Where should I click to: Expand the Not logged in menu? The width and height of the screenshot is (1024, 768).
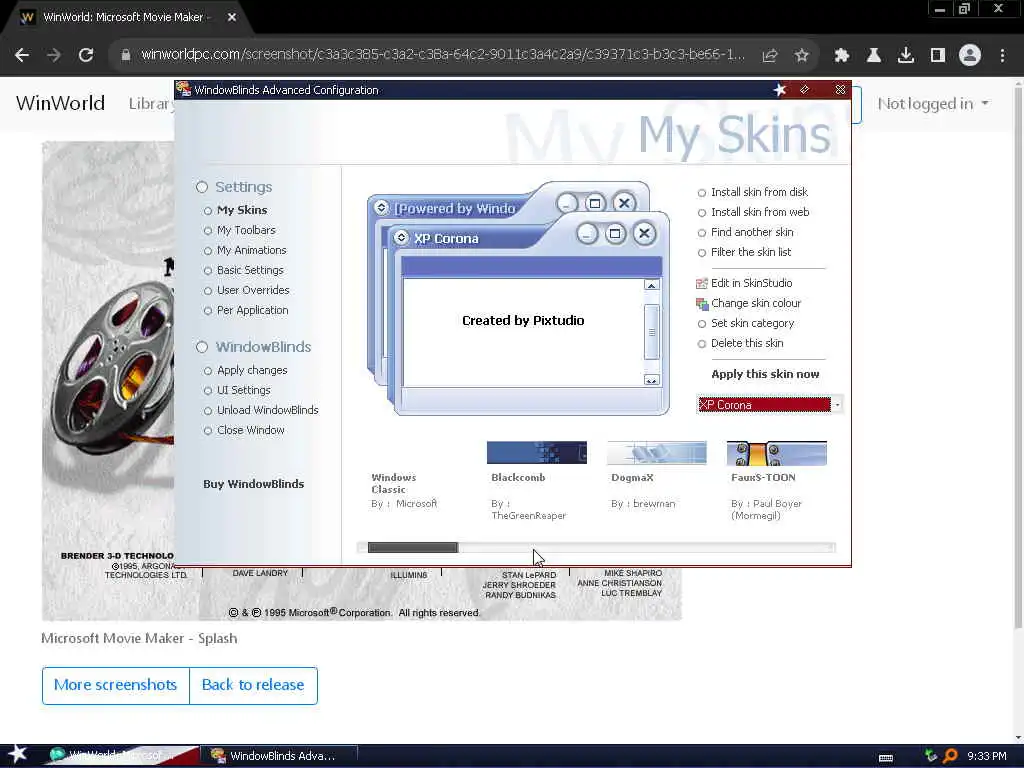[x=933, y=104]
